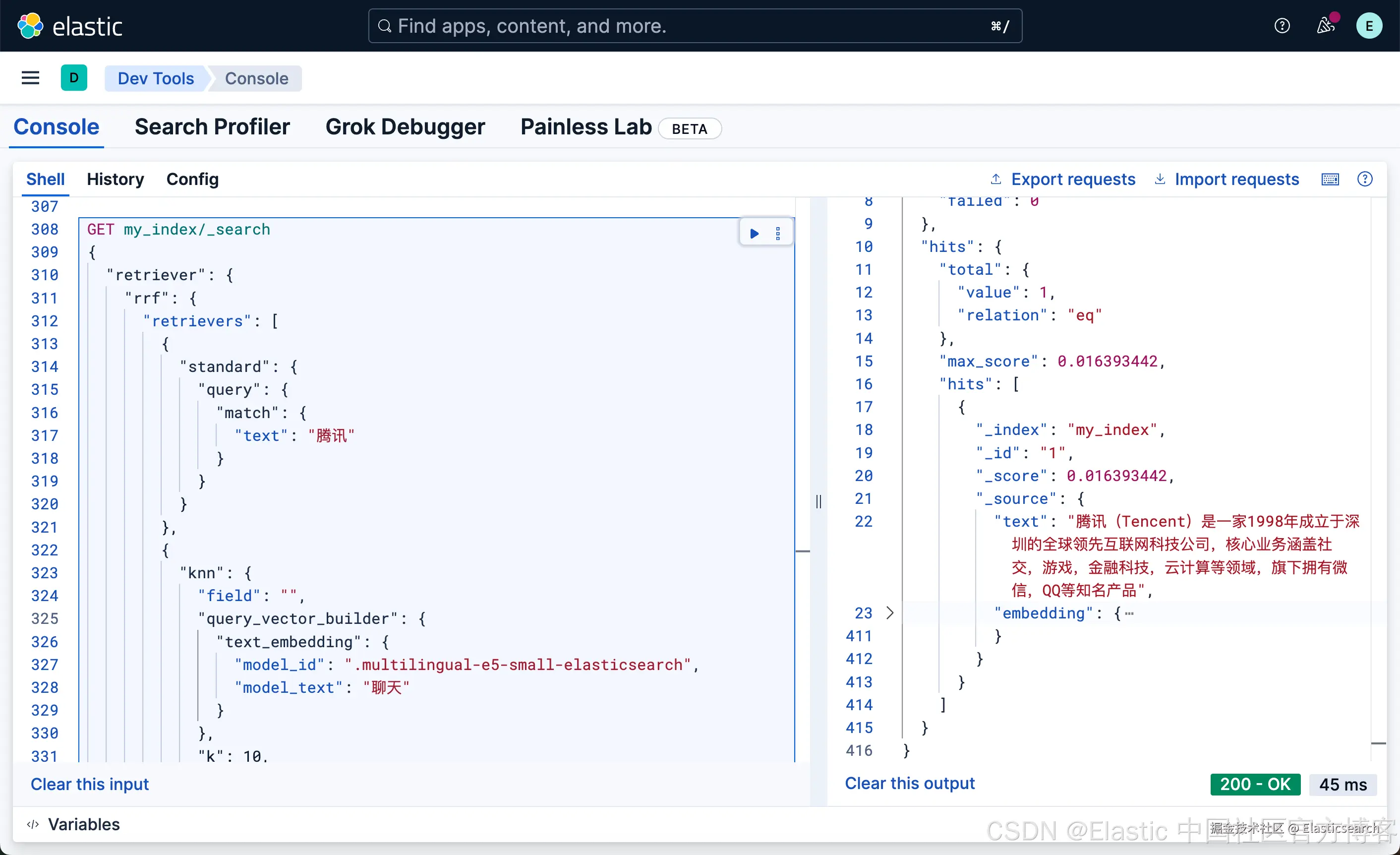The height and width of the screenshot is (855, 1400).
Task: Run request with the play button
Action: 754,233
